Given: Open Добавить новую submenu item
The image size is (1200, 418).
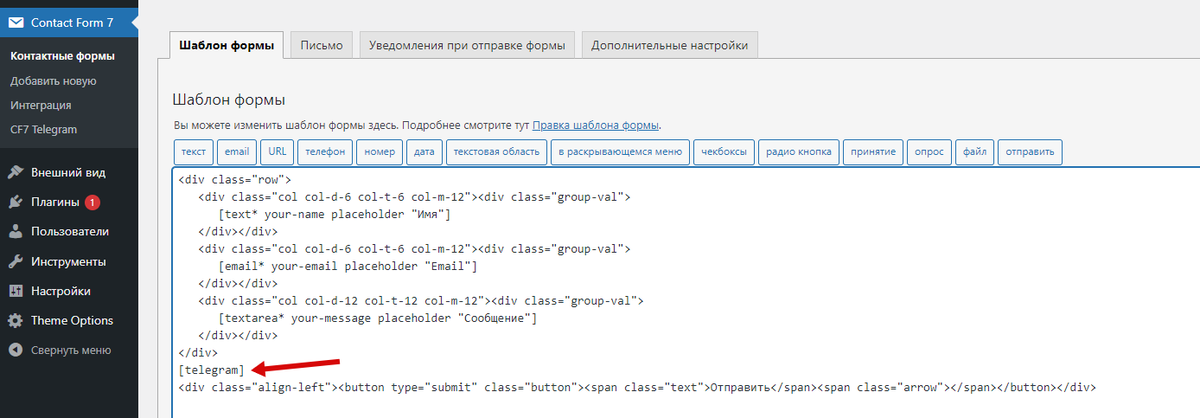Looking at the screenshot, I should (x=54, y=81).
